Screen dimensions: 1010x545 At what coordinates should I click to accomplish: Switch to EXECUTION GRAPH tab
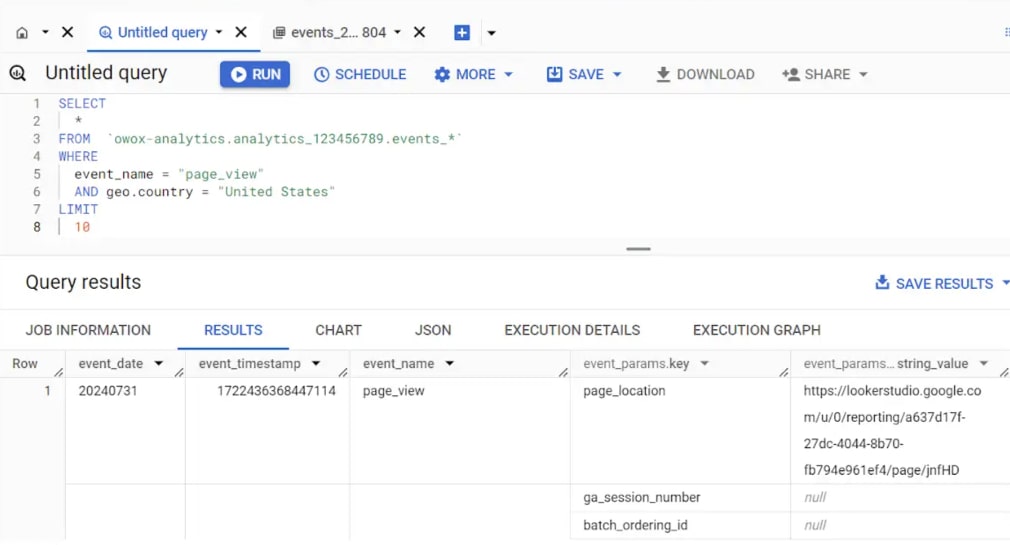tap(757, 330)
